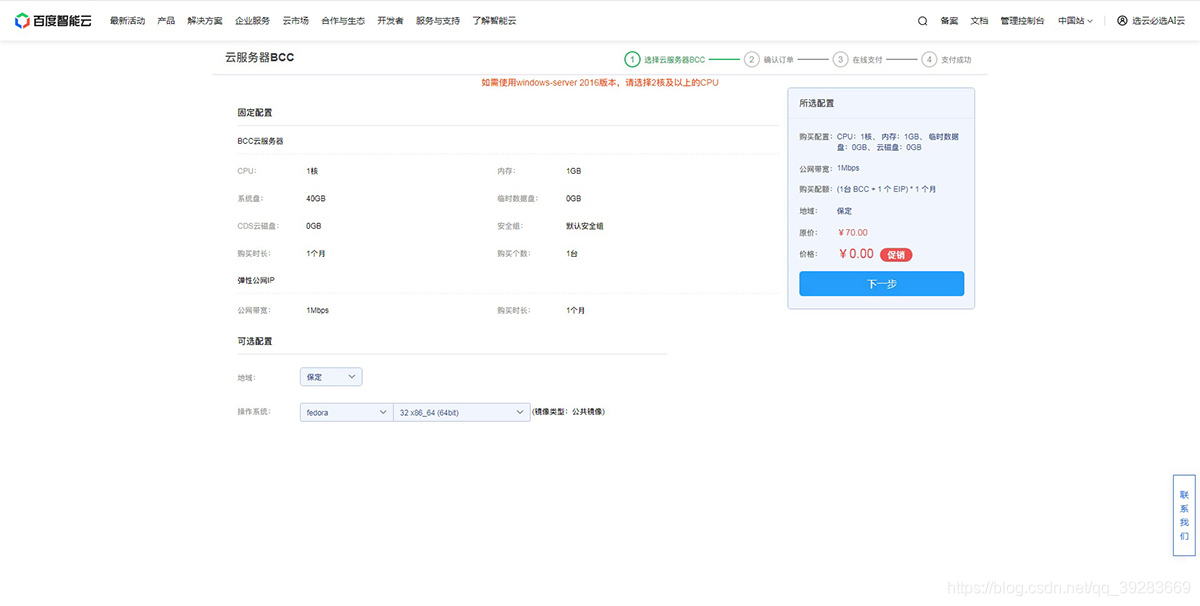This screenshot has width=1200, height=606.
Task: Open the 文档 link
Action: 979,20
